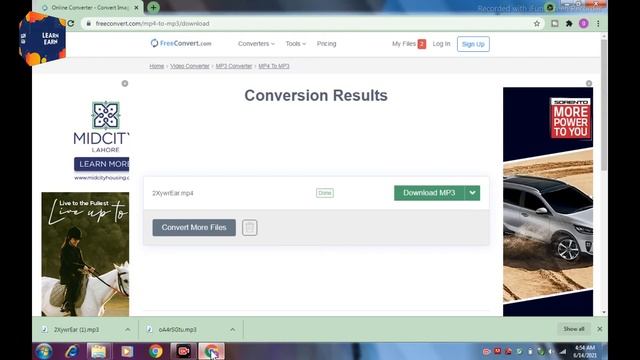Reload the page with the refresh icon
Screen dimensions: 640x360
point(71,24)
